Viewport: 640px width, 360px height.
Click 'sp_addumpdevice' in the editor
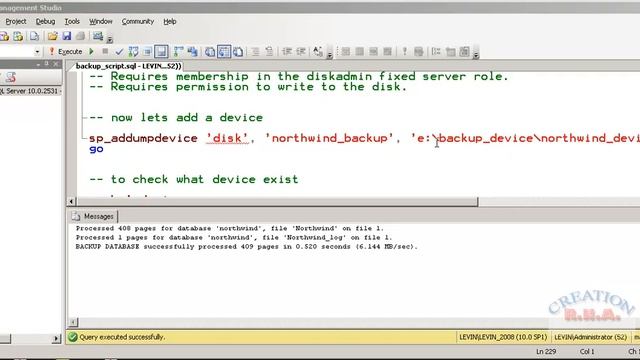143,138
